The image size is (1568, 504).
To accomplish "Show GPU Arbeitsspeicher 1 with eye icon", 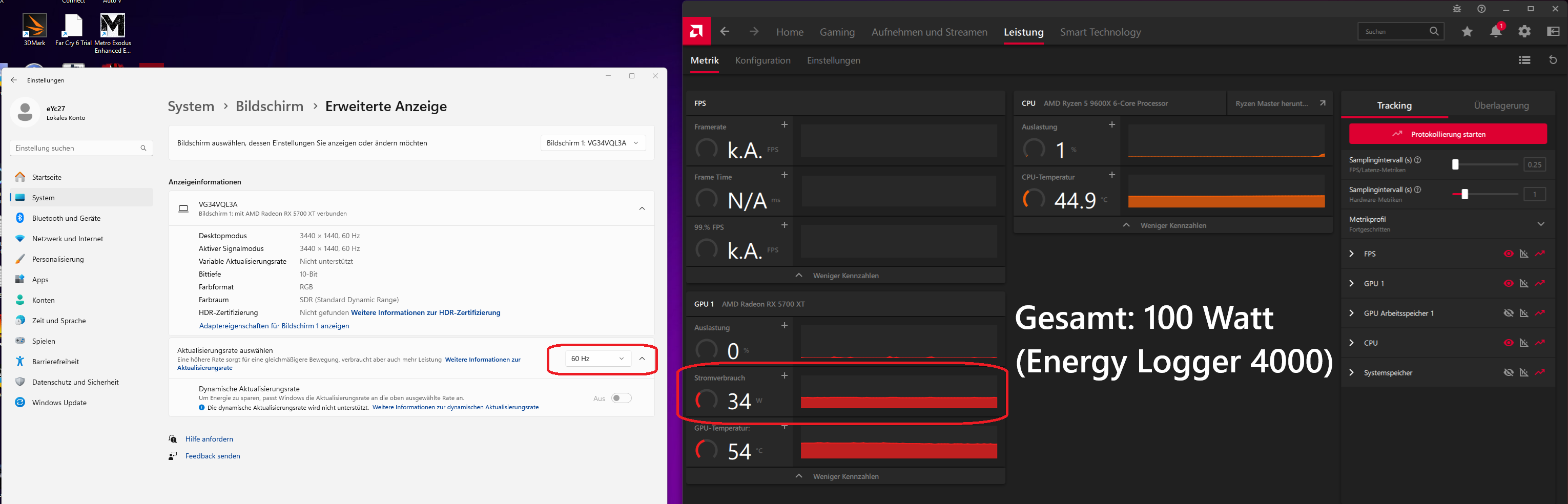I will click(1509, 313).
